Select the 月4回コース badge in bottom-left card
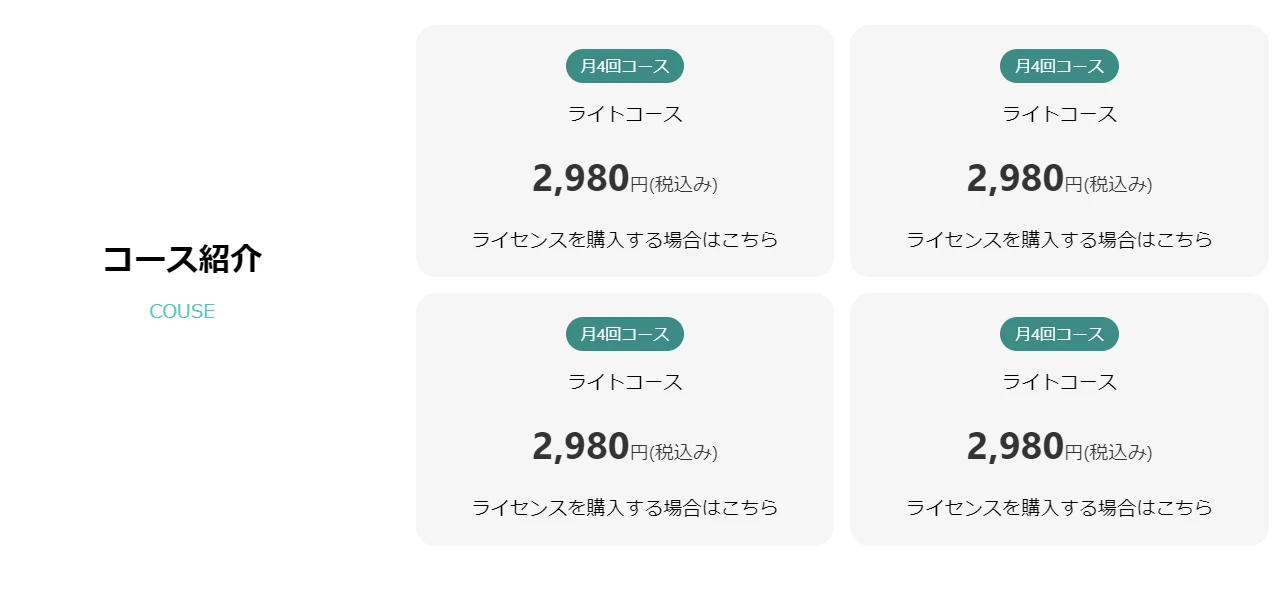Screen dimensions: 1285x603 tap(625, 334)
